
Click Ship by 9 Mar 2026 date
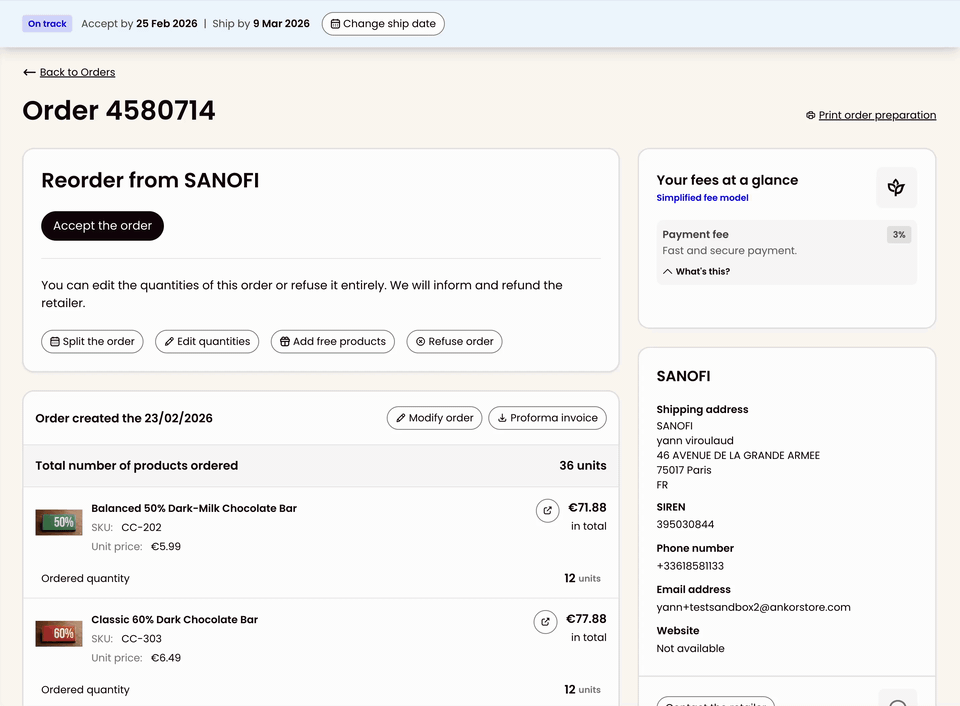(281, 24)
